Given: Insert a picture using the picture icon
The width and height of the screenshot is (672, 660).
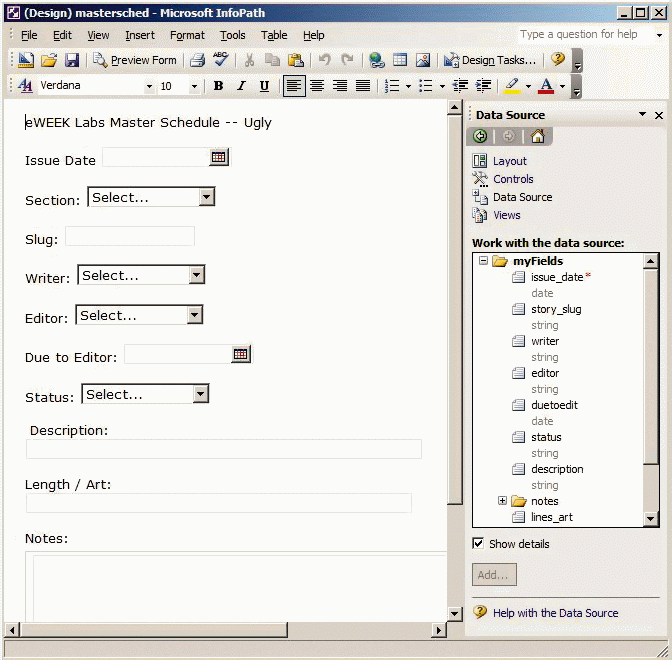Looking at the screenshot, I should tap(423, 60).
